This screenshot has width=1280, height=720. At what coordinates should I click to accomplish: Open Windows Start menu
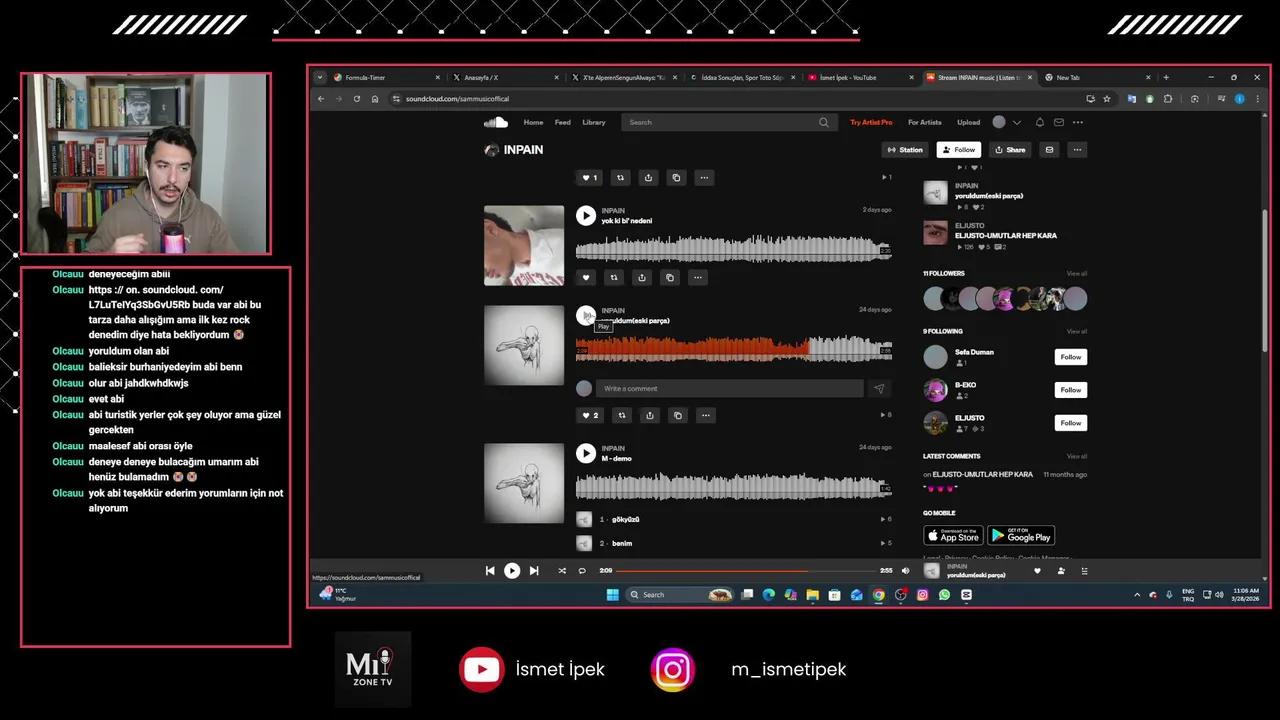pos(612,595)
